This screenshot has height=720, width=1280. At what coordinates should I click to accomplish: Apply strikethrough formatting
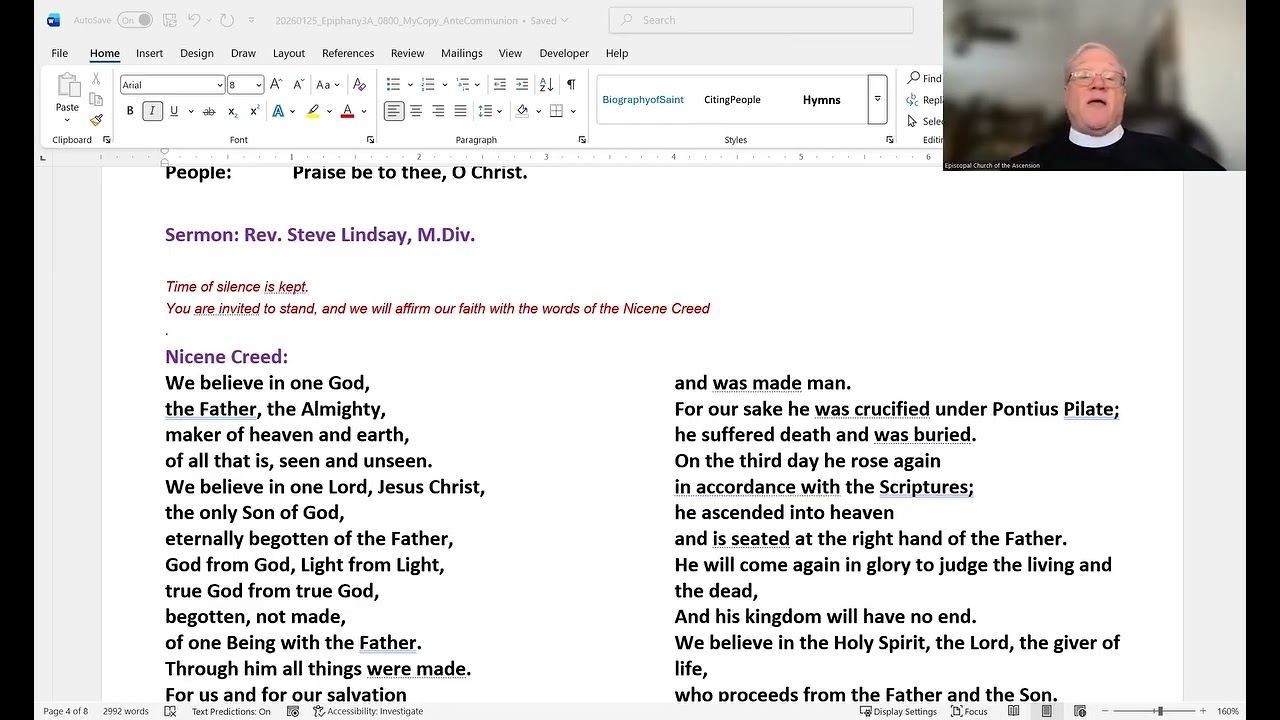coord(209,111)
